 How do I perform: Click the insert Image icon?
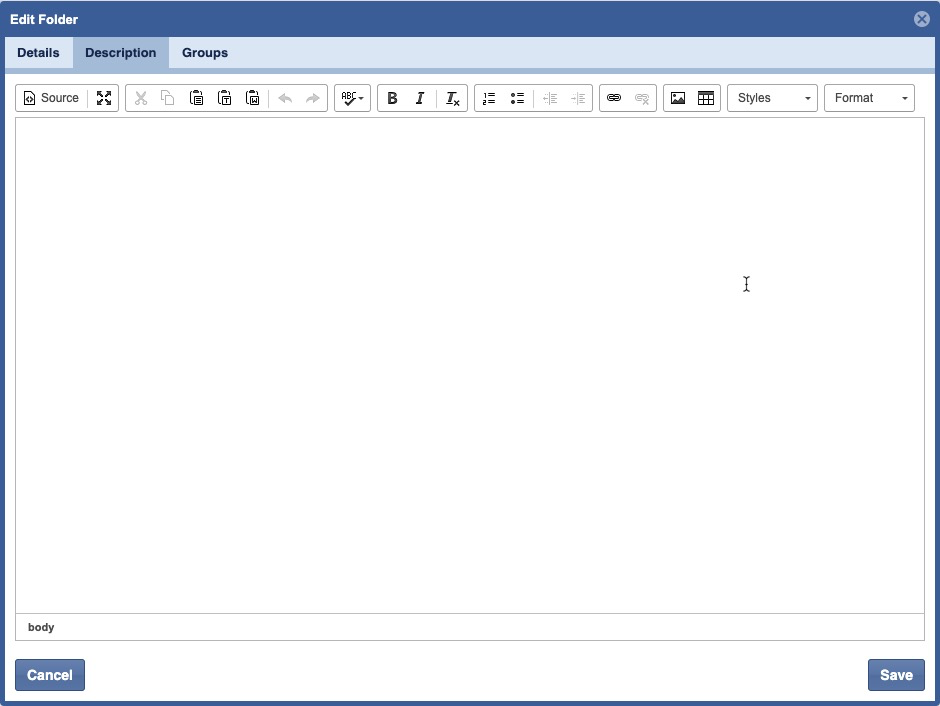click(678, 98)
